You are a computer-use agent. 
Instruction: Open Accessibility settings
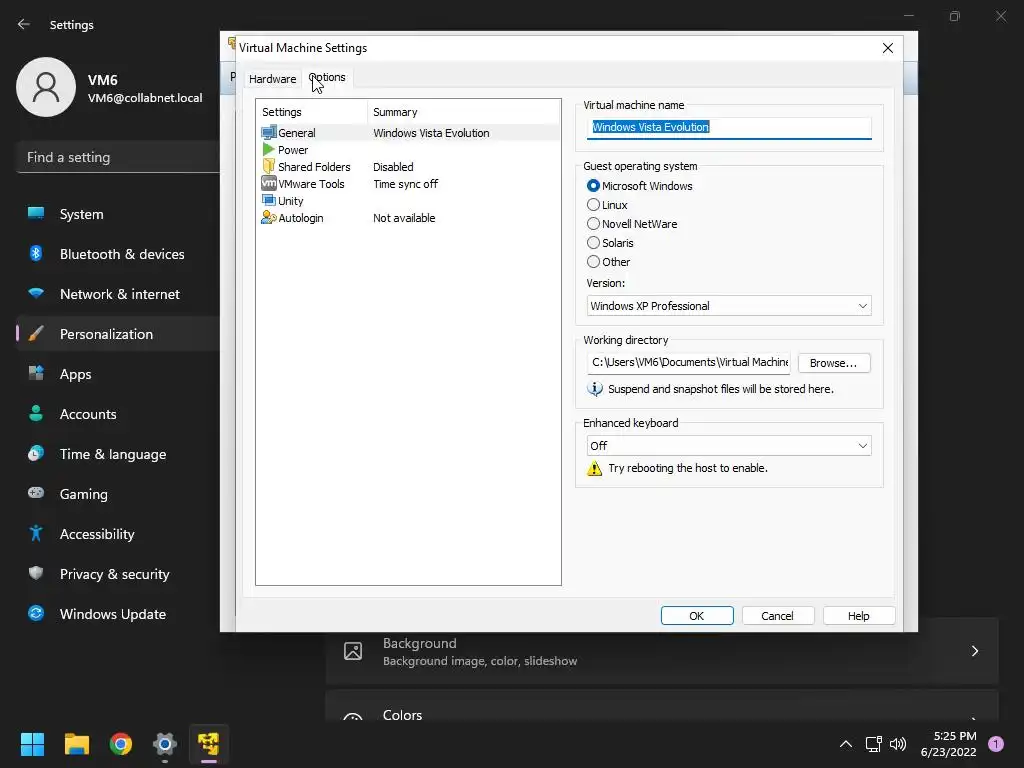[x=97, y=534]
